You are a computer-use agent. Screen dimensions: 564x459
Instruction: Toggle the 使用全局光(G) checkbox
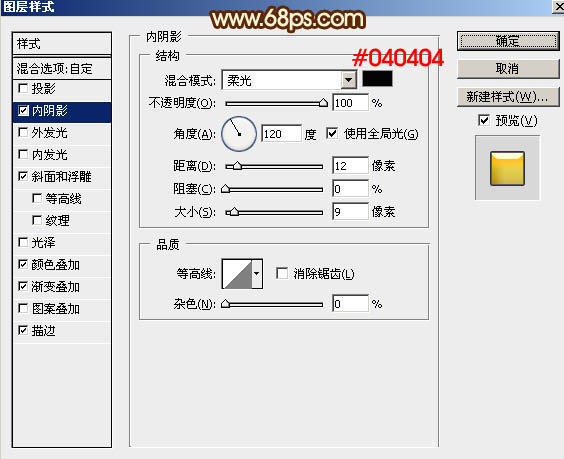(332, 133)
